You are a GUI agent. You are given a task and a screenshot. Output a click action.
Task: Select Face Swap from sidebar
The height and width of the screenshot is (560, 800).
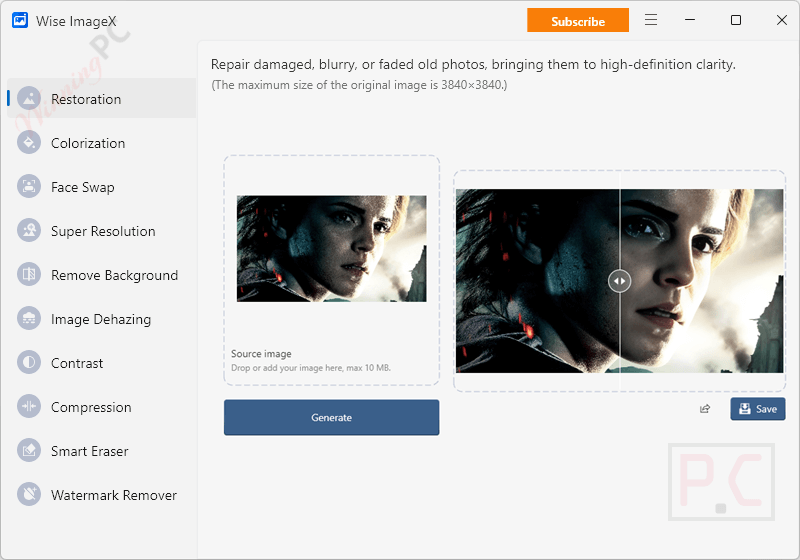83,187
